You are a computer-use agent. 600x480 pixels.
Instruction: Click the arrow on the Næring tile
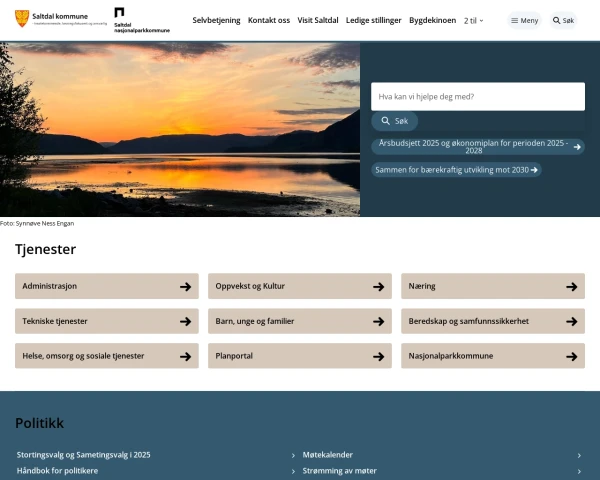pyautogui.click(x=572, y=286)
